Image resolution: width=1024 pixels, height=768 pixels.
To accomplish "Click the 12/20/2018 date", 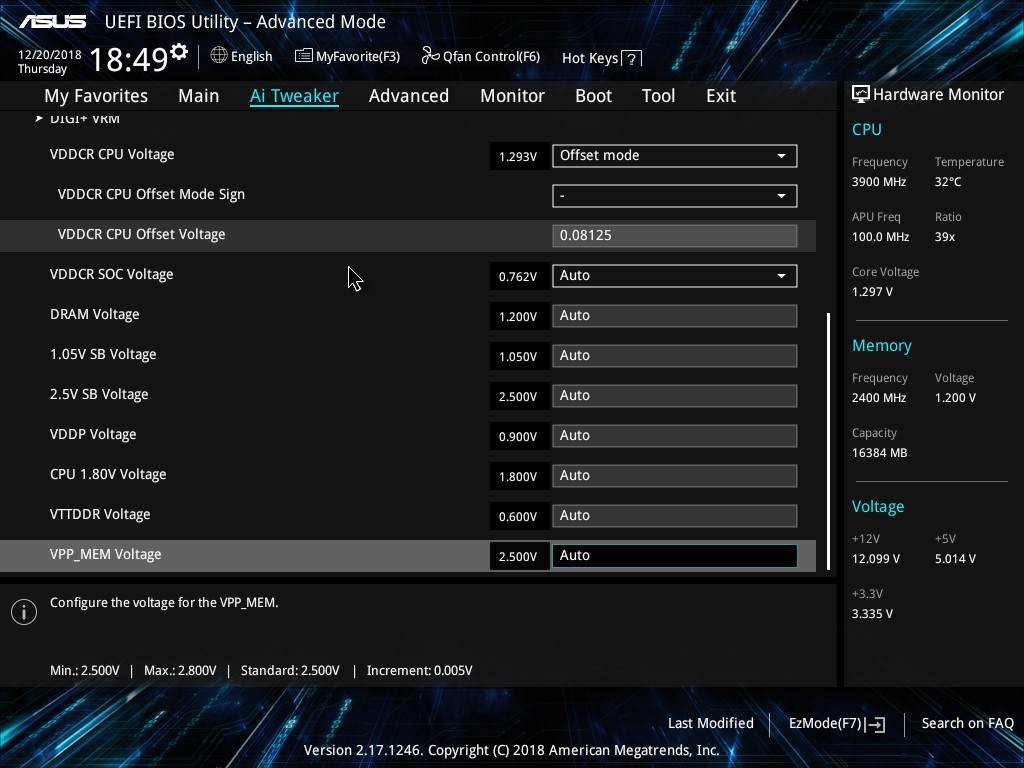I will (x=50, y=55).
